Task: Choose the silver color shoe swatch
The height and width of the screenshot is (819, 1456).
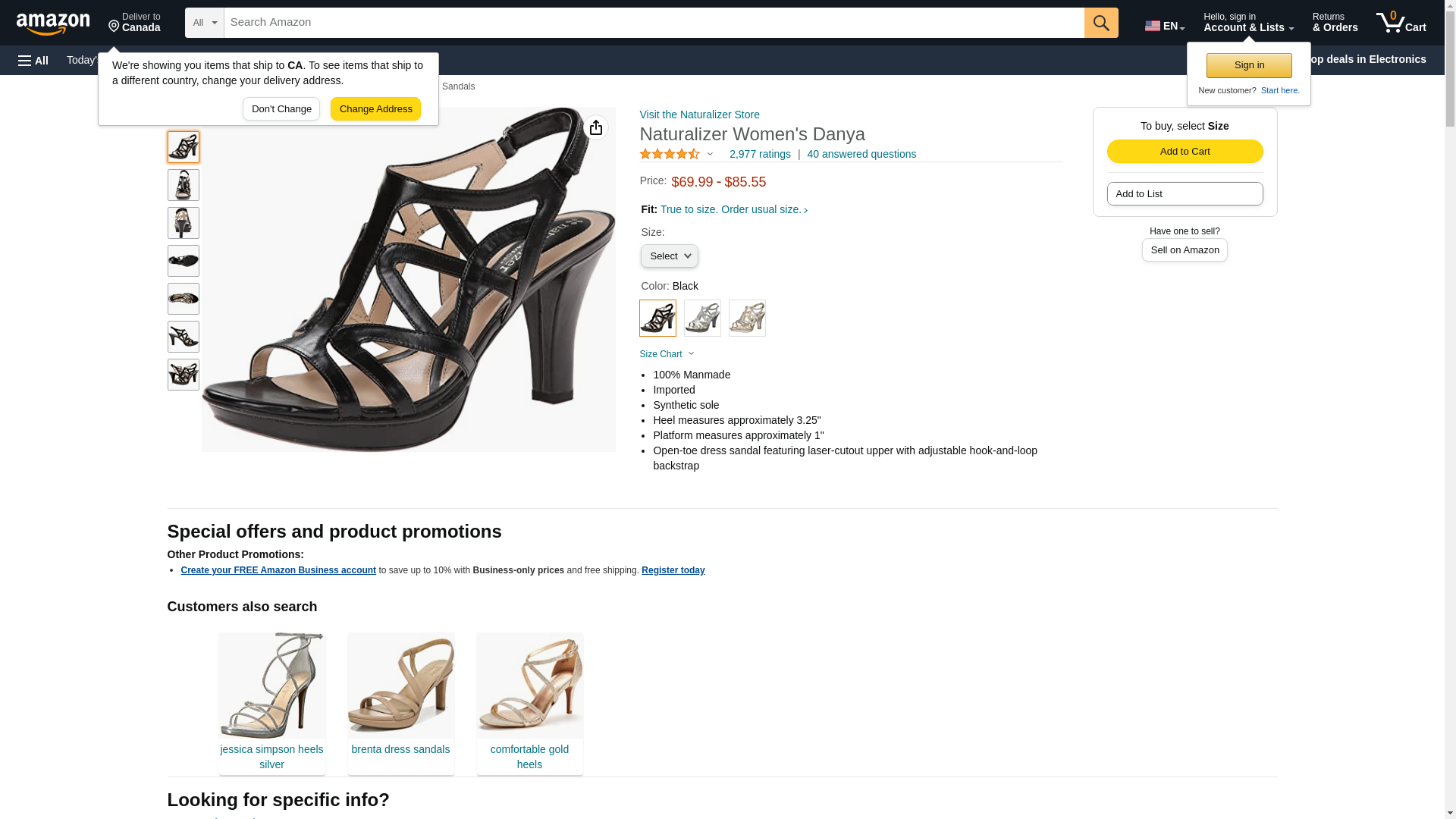Action: [x=702, y=318]
